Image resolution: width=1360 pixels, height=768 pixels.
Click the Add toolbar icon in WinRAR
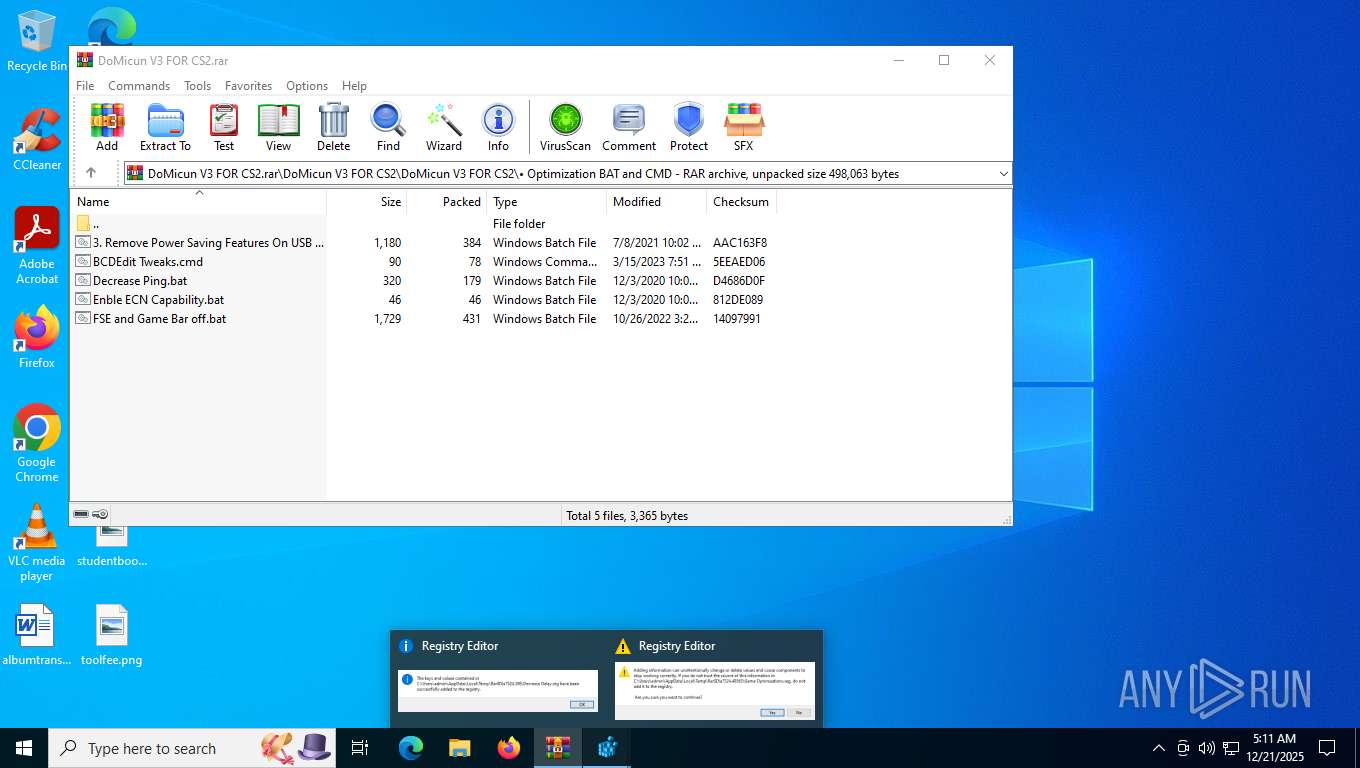point(107,127)
